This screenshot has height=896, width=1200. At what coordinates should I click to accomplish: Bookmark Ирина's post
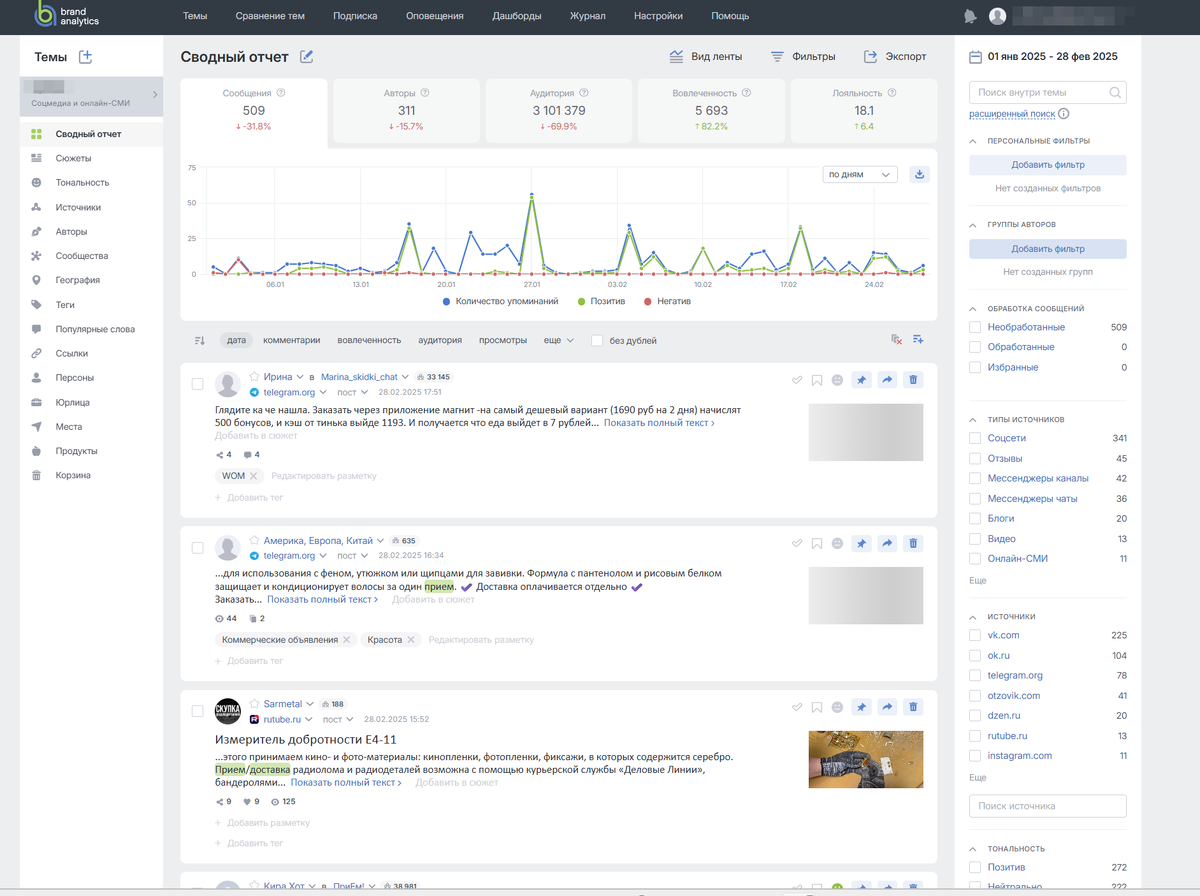(817, 380)
